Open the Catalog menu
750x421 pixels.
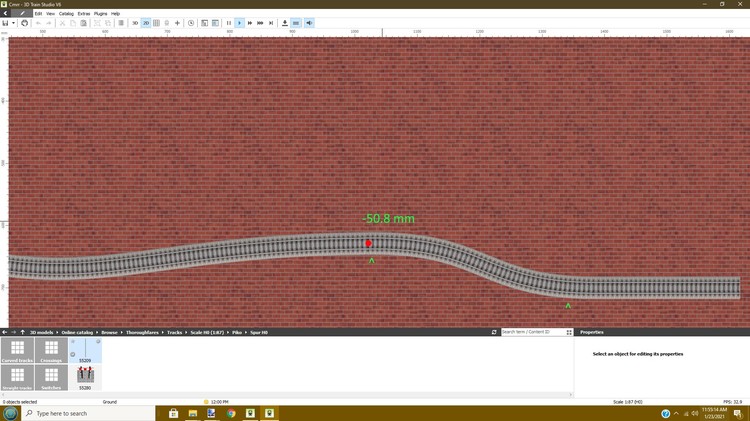66,13
